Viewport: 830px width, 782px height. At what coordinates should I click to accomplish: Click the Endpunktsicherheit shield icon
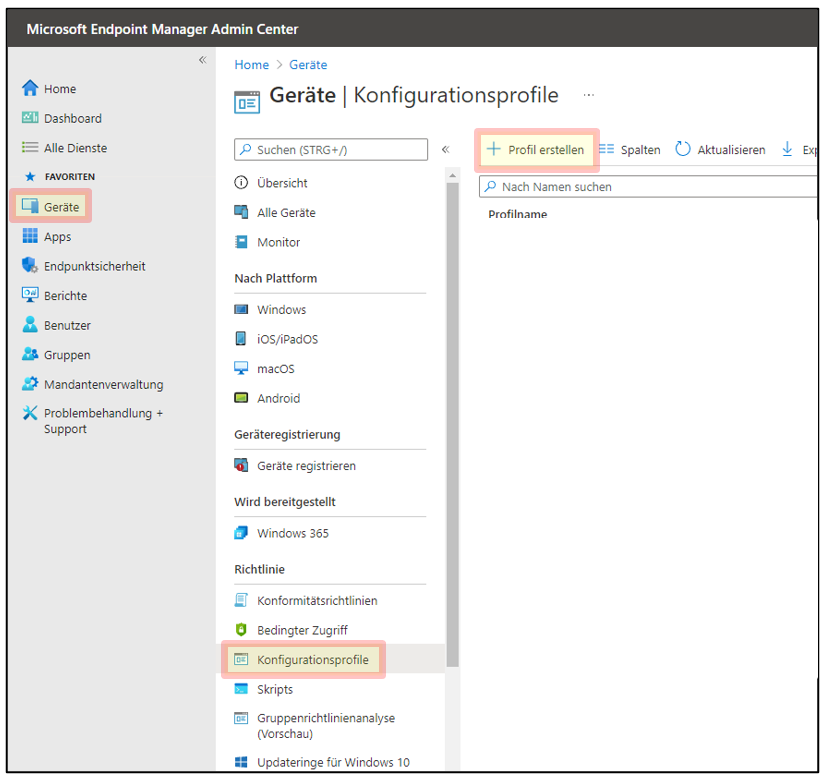pos(30,266)
